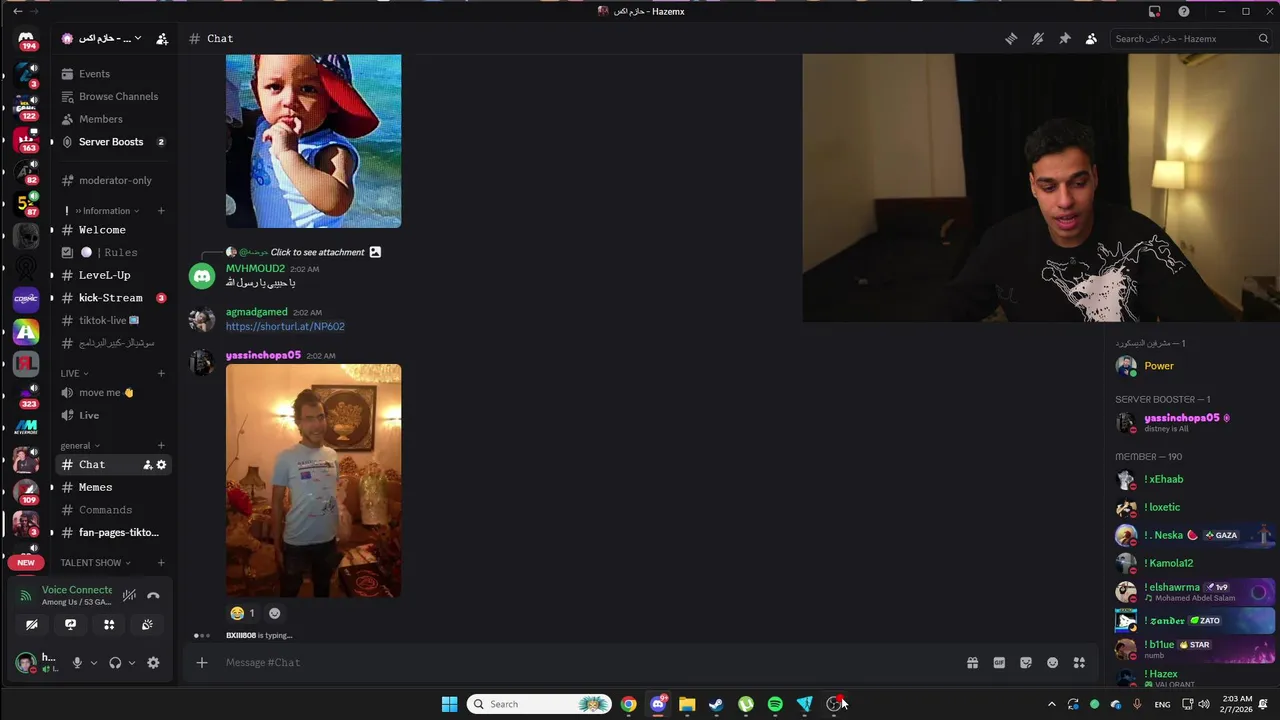Collapse the LIVE category
This screenshot has height=720, width=1280.
tap(75, 374)
